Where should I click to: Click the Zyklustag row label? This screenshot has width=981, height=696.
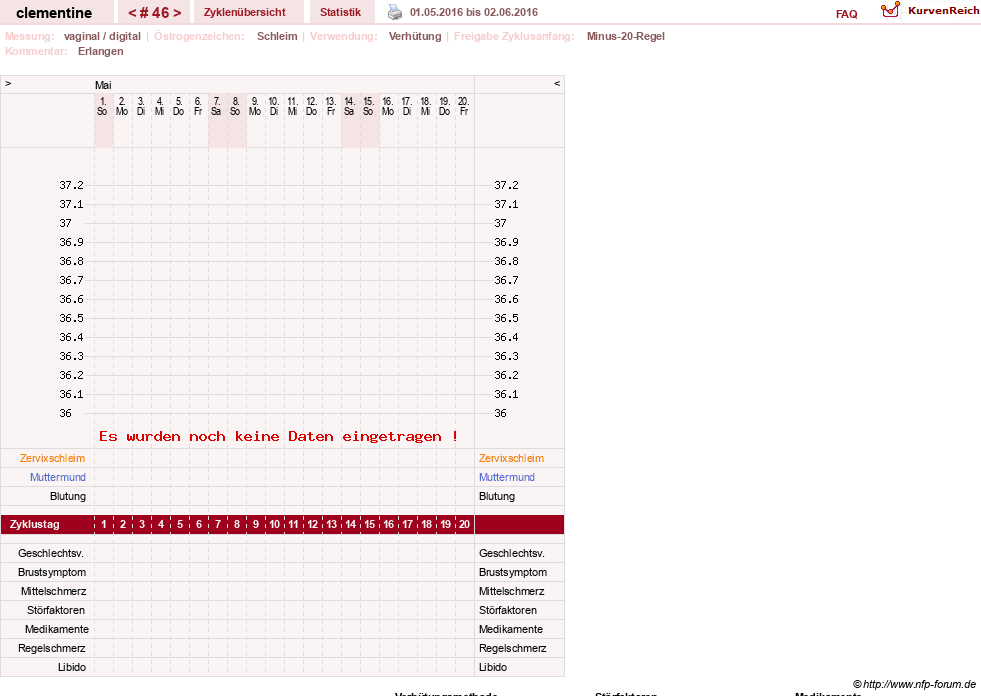[34, 525]
